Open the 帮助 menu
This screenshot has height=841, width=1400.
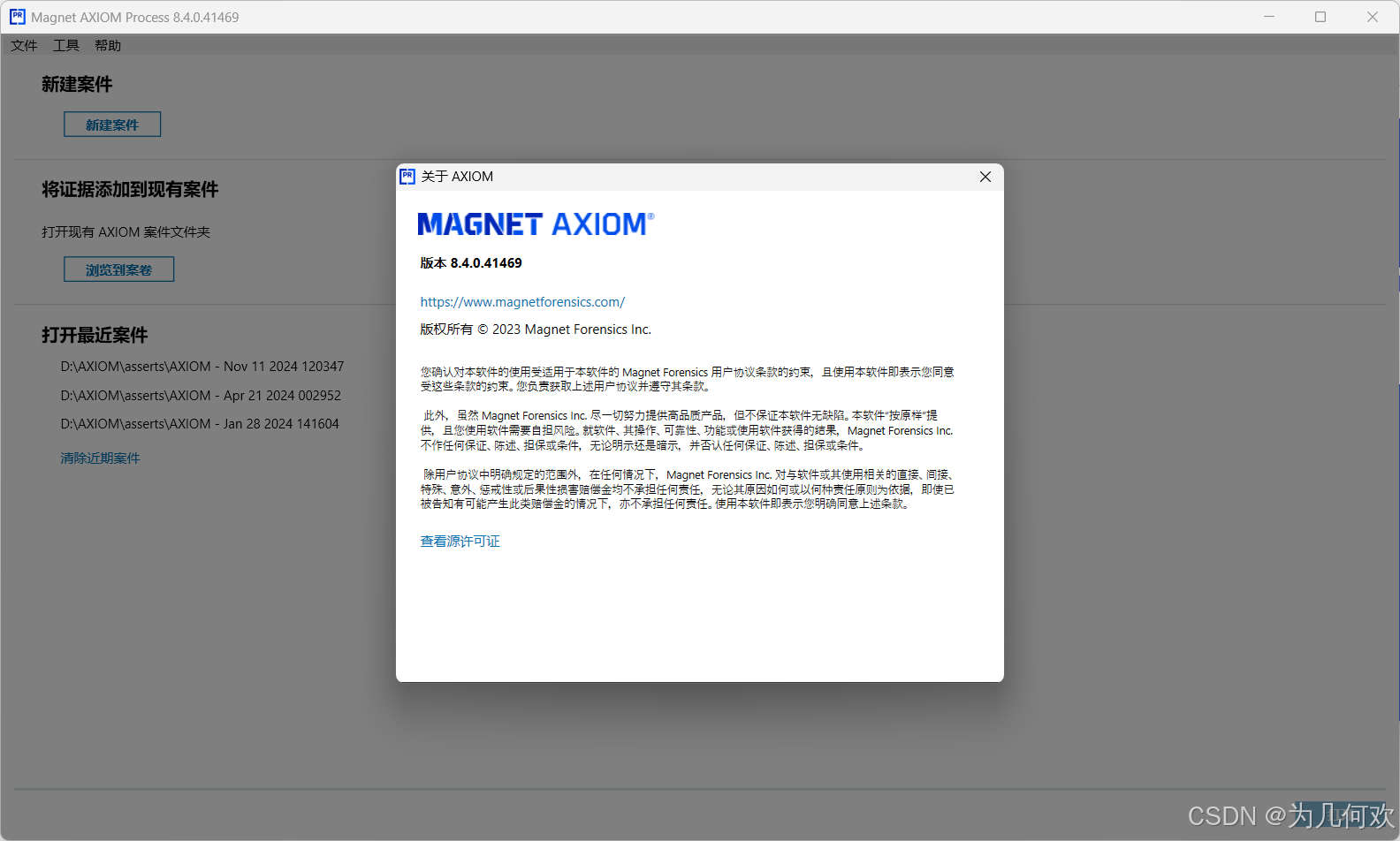(108, 45)
